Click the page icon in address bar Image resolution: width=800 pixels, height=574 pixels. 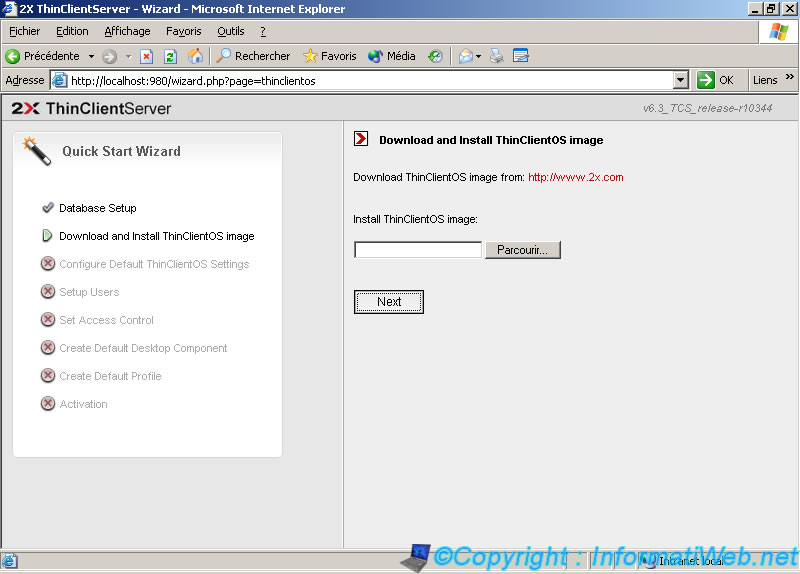[x=60, y=80]
